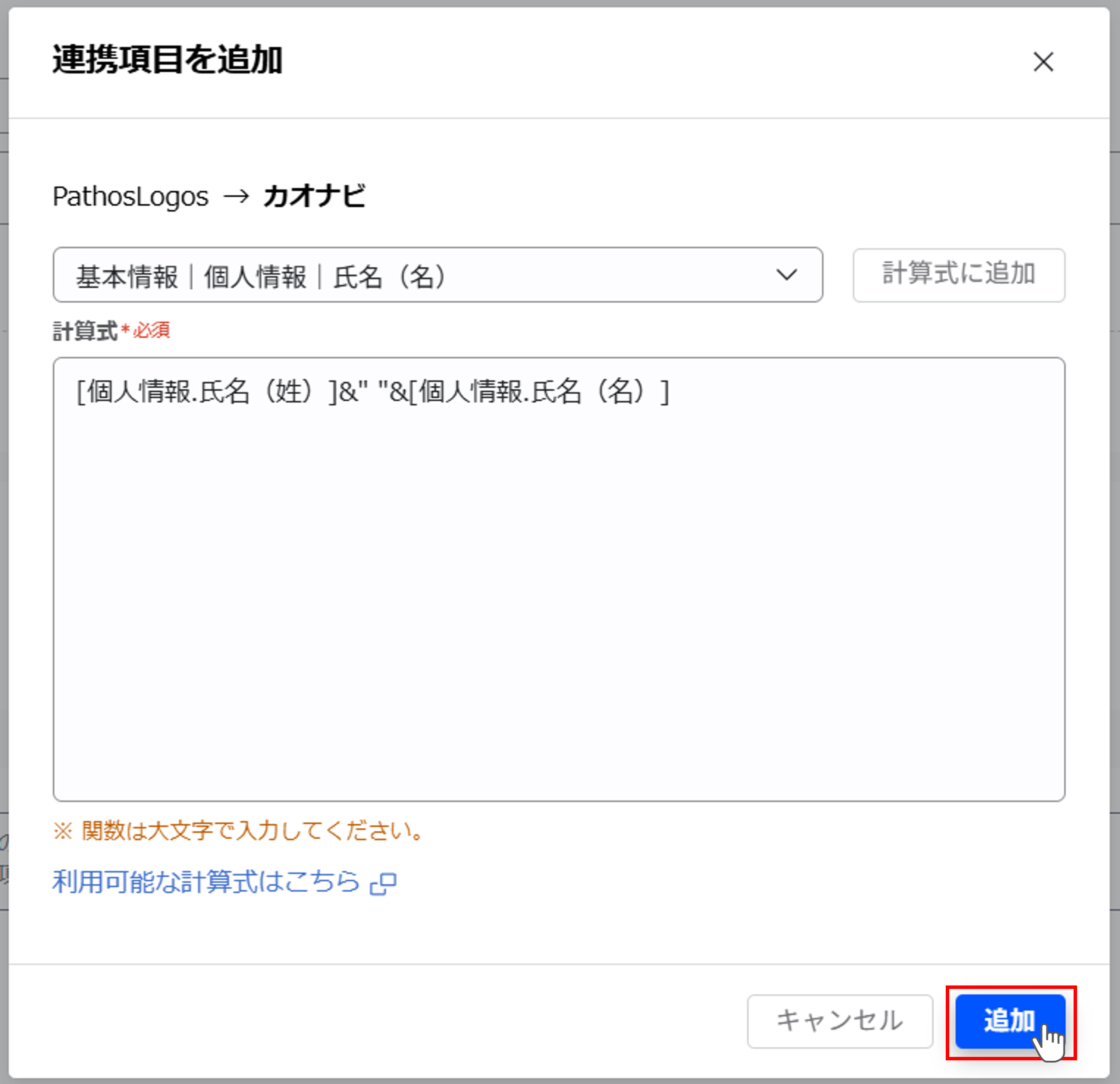
Task: Click the dimmed backdrop above the dialog
Action: (x=560, y=2)
